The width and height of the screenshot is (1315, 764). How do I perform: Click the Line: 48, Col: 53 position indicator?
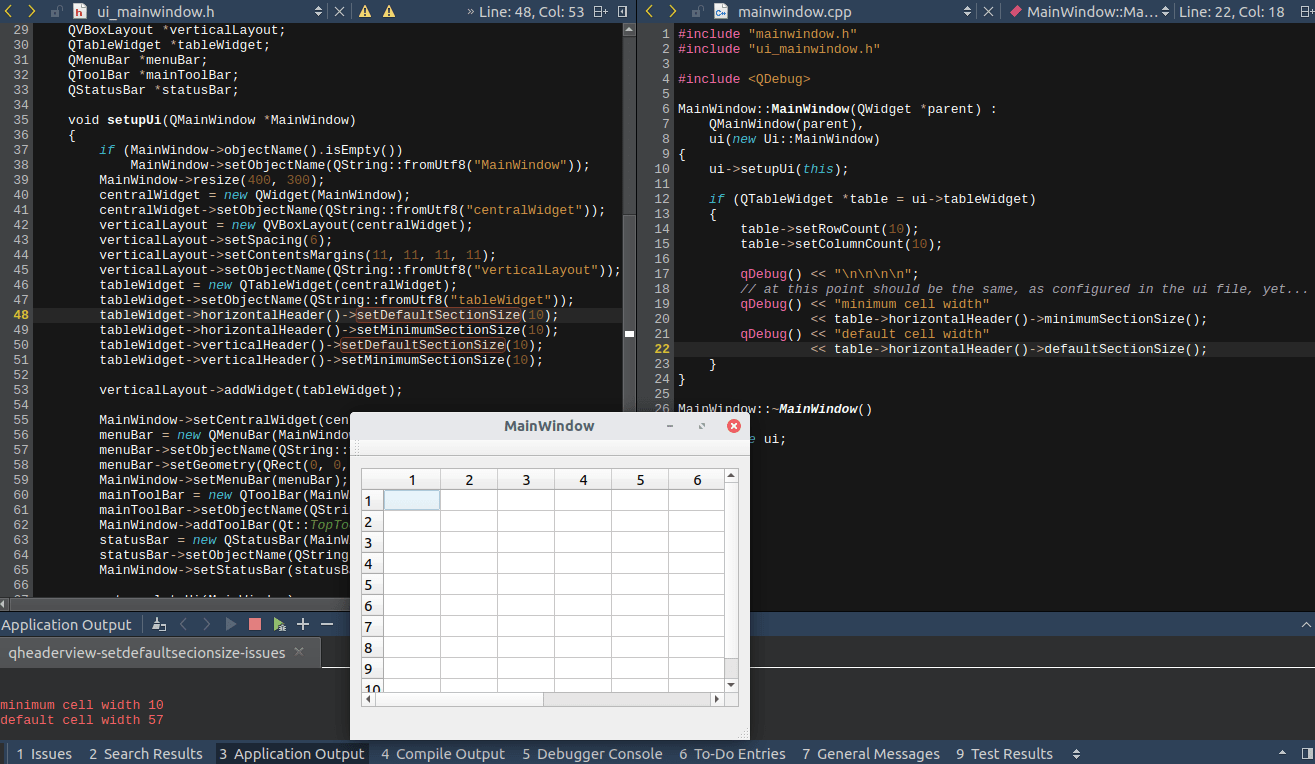(534, 11)
